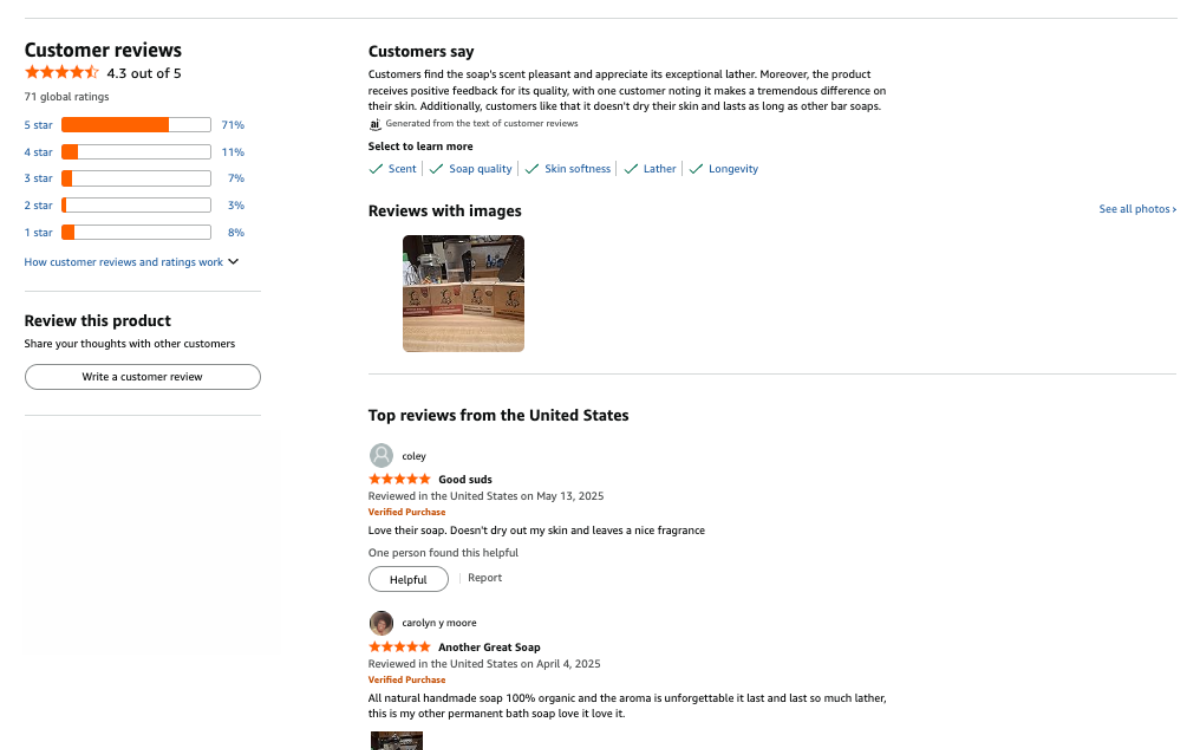This screenshot has height=750, width=1200.
Task: Click the 1 star rating bar
Action: point(136,232)
